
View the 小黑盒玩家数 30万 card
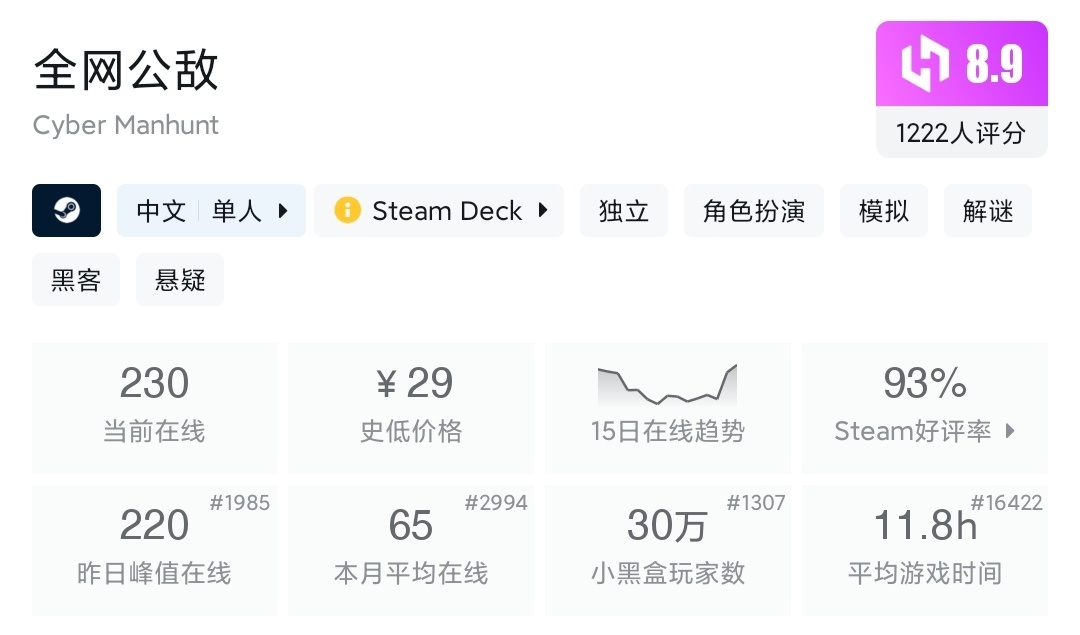[667, 549]
